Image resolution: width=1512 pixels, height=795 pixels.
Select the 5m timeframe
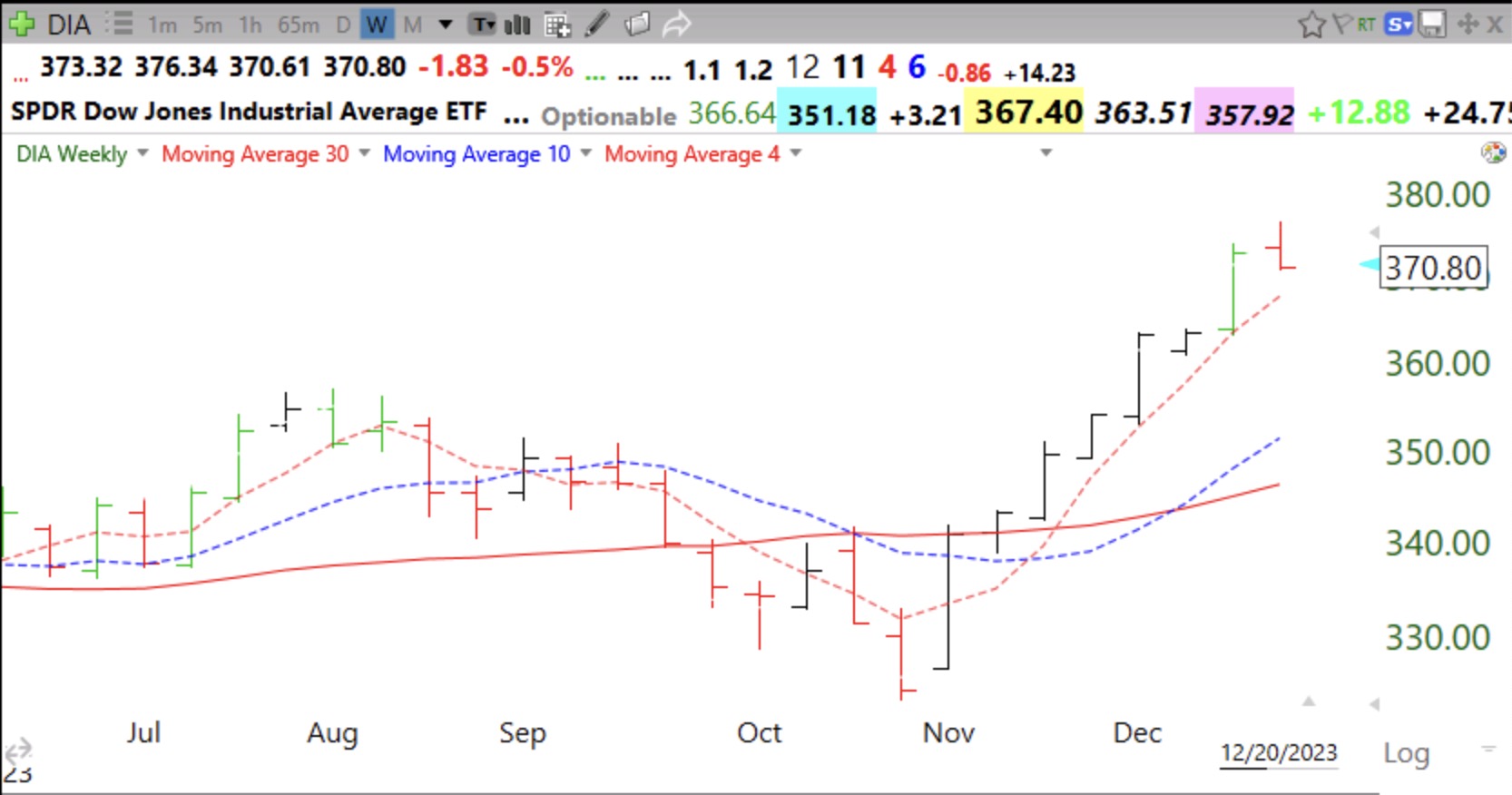207,25
